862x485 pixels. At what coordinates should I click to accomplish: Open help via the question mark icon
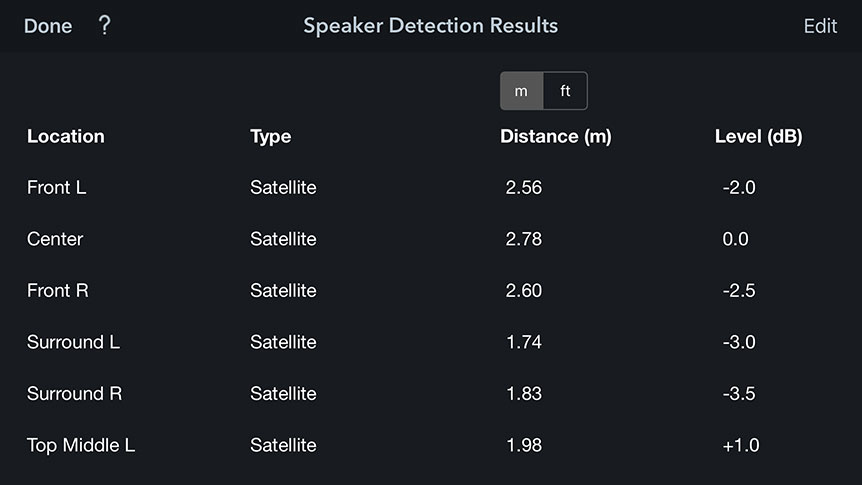pos(104,25)
